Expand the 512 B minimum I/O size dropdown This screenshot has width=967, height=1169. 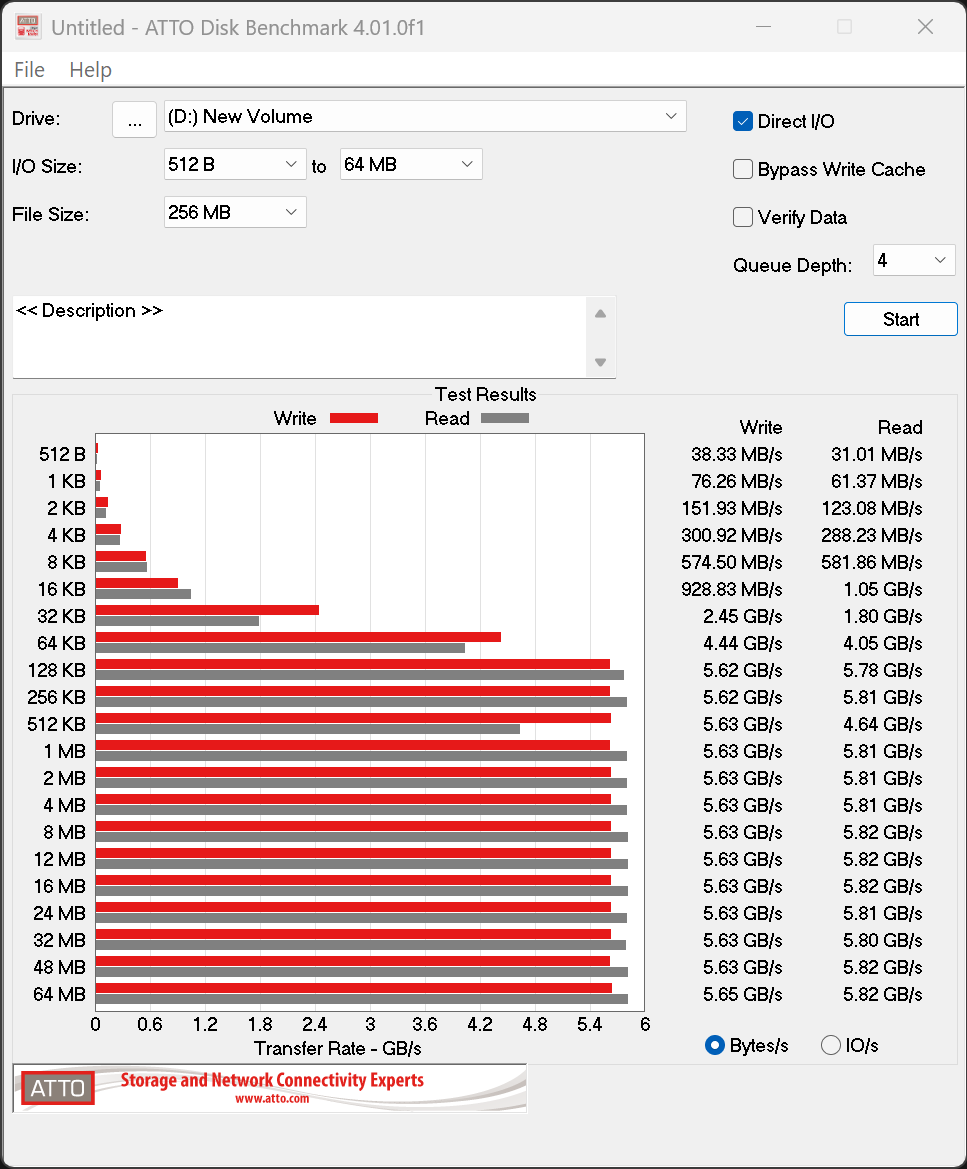(x=235, y=164)
